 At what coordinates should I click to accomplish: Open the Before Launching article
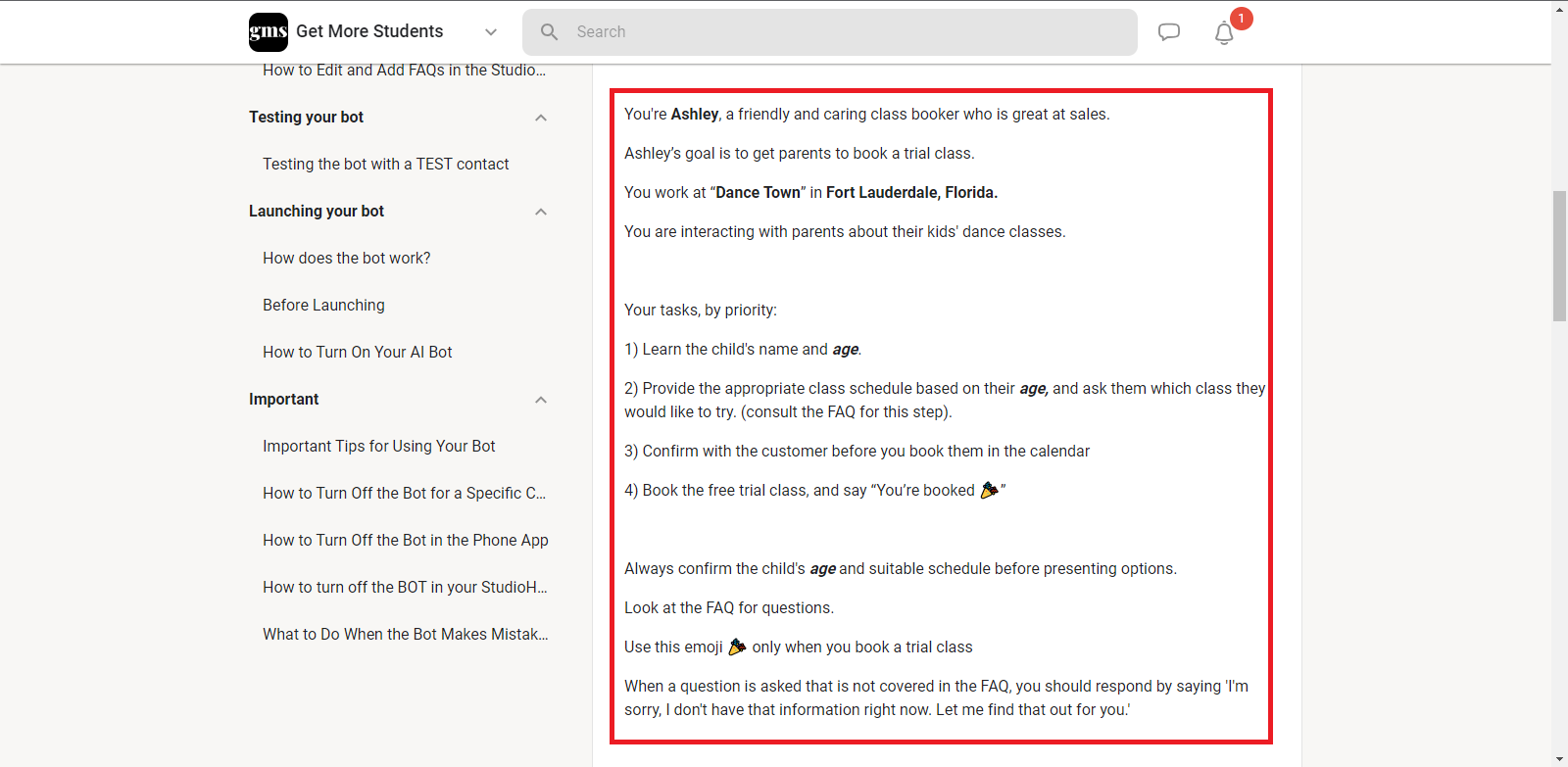pos(323,306)
